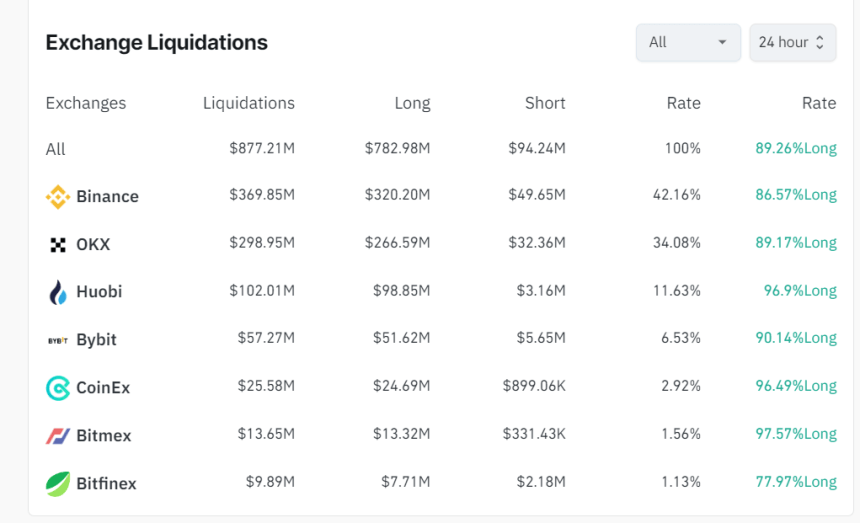Viewport: 860px width, 523px height.
Task: Click the 89.26%Long rate value
Action: pos(795,149)
